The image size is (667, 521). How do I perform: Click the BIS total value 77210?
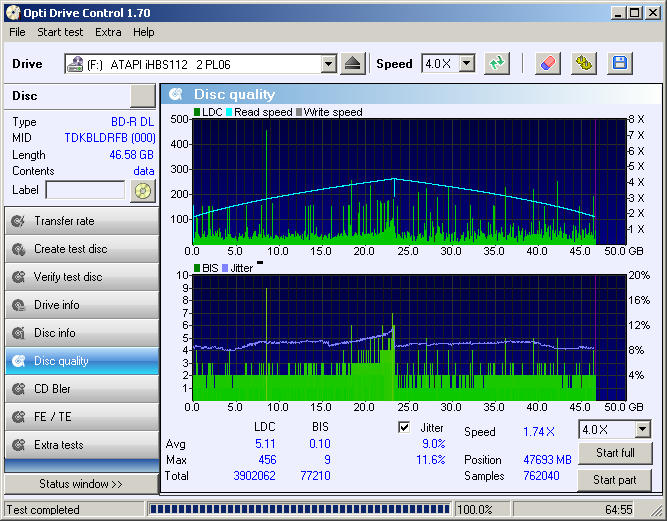pos(315,476)
